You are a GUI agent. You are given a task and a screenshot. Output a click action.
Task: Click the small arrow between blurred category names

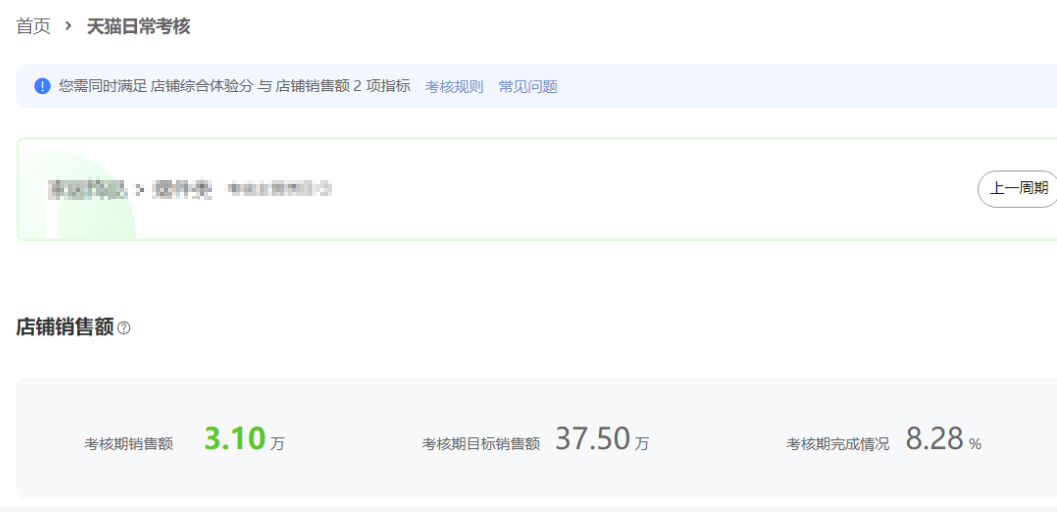pyautogui.click(x=140, y=190)
